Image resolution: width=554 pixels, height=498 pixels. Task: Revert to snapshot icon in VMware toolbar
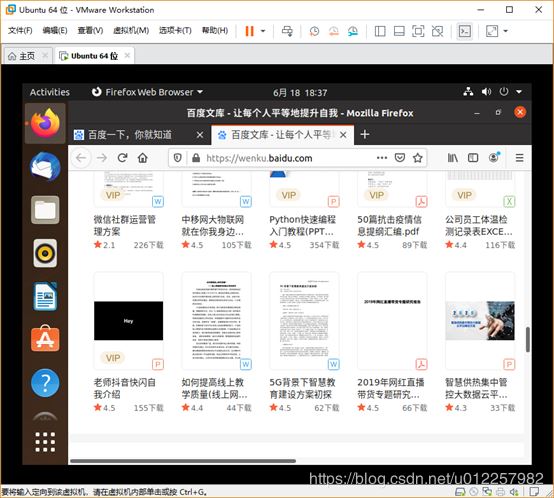click(x=334, y=31)
